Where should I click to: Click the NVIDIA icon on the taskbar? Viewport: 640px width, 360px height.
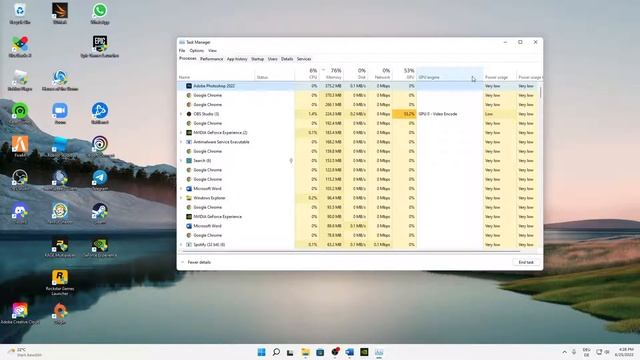click(x=364, y=352)
